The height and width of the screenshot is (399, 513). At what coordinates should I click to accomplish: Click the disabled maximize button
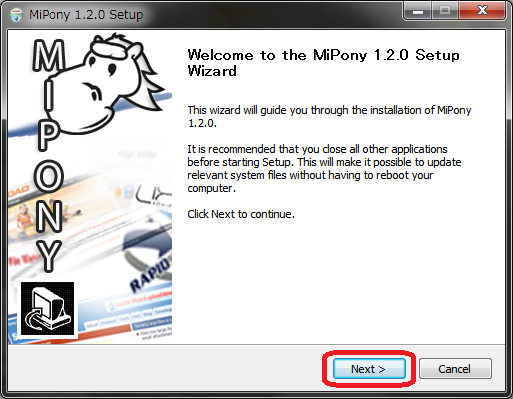click(x=445, y=11)
